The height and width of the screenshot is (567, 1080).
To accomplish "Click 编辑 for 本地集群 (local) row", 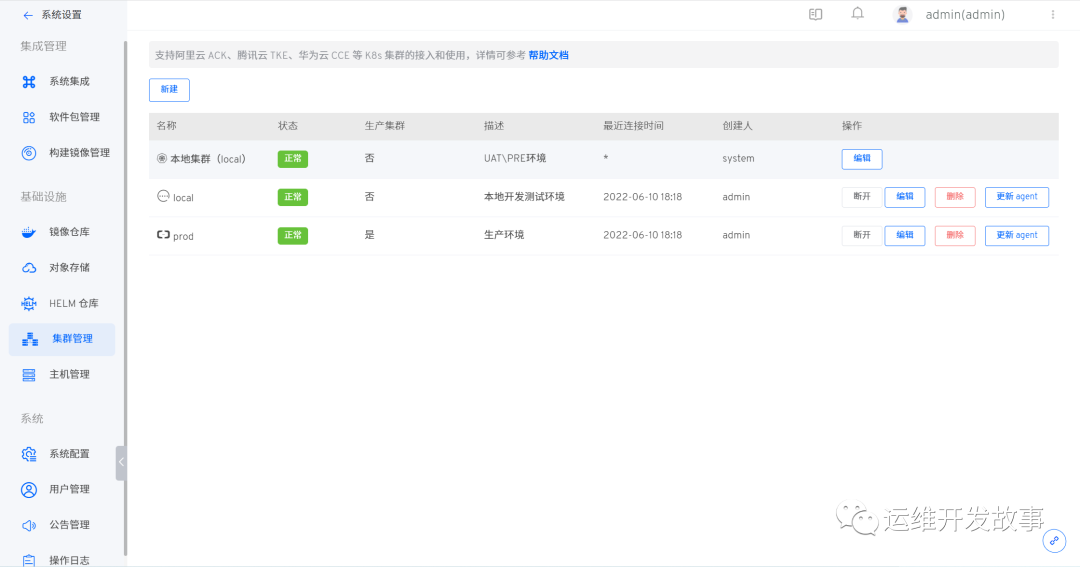I will coord(862,158).
